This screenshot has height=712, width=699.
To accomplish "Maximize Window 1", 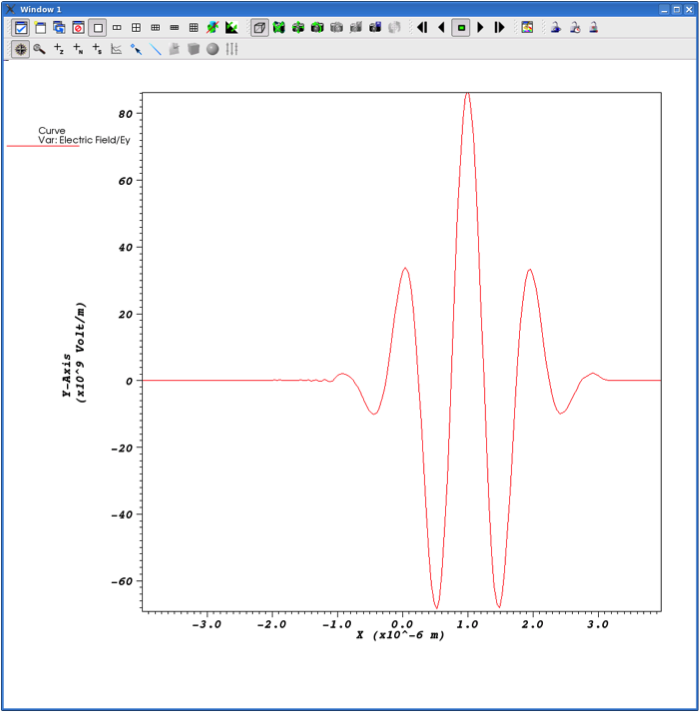I will pyautogui.click(x=677, y=9).
